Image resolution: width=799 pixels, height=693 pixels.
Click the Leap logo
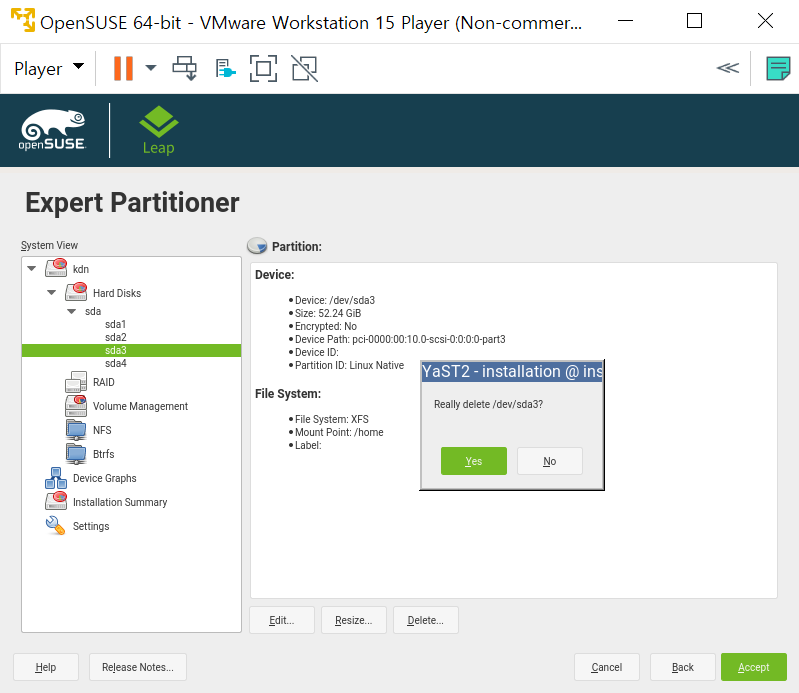pyautogui.click(x=158, y=130)
